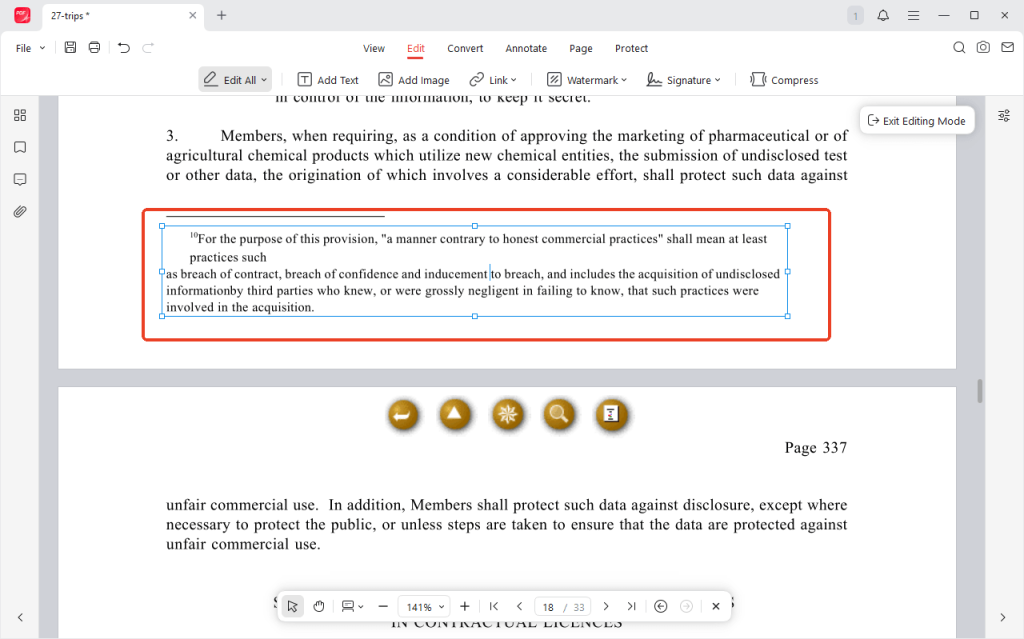Switch to the hand pan tool
The width and height of the screenshot is (1024, 639).
point(319,606)
